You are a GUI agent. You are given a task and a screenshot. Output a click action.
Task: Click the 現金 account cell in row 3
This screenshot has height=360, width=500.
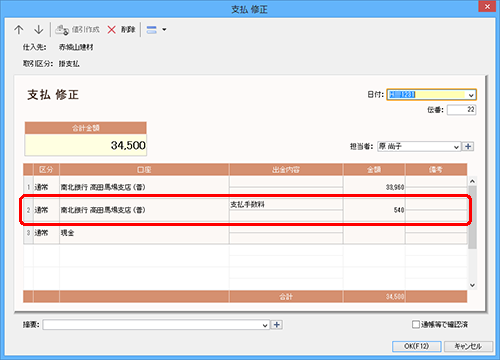144,233
